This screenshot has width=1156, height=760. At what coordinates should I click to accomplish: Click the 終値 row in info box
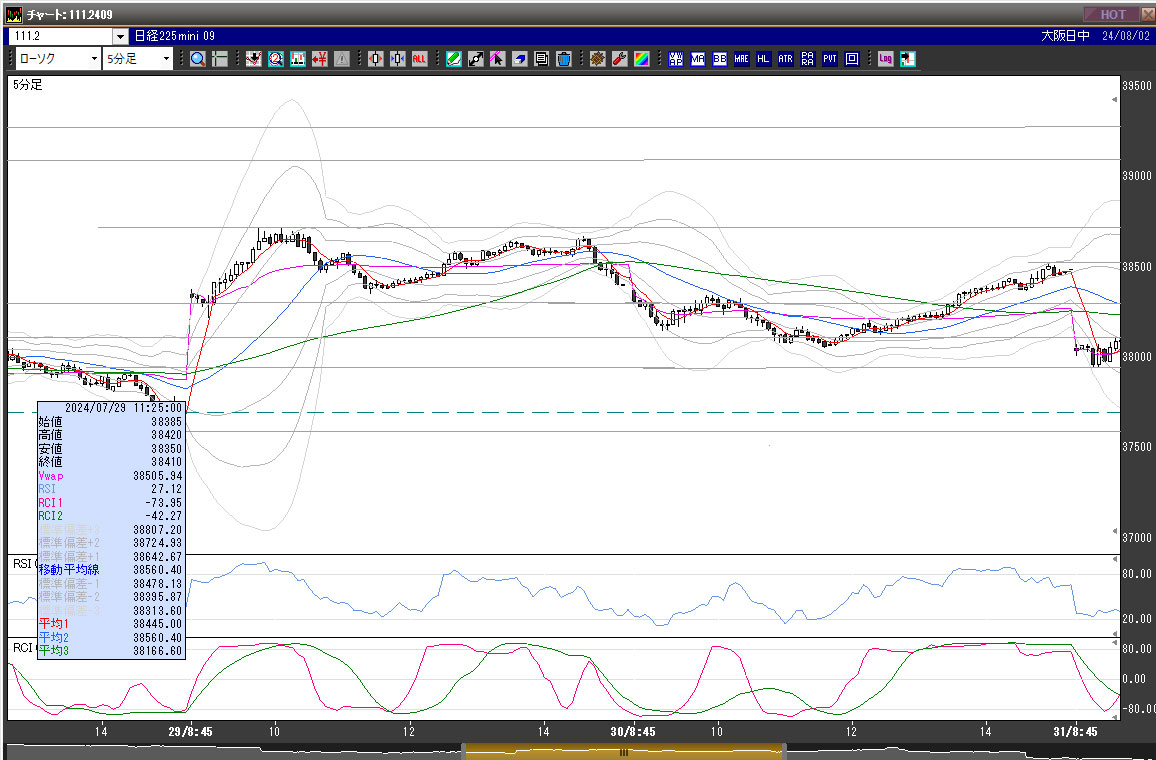click(x=111, y=461)
